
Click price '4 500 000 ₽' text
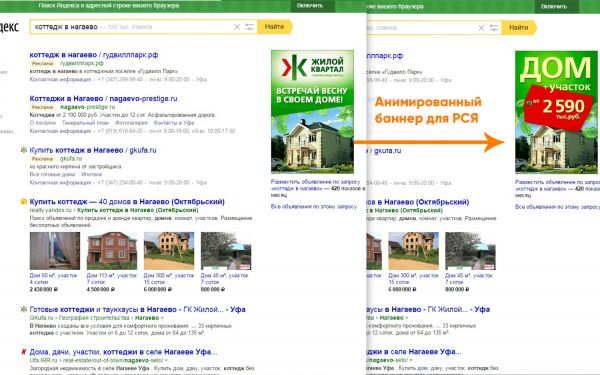pyautogui.click(x=101, y=289)
